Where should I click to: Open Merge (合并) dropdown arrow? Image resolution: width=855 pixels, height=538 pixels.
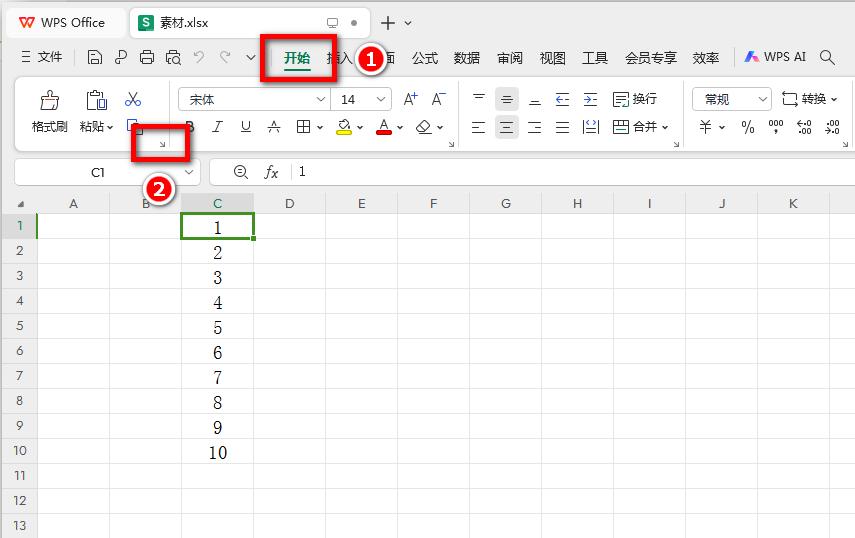(x=665, y=128)
